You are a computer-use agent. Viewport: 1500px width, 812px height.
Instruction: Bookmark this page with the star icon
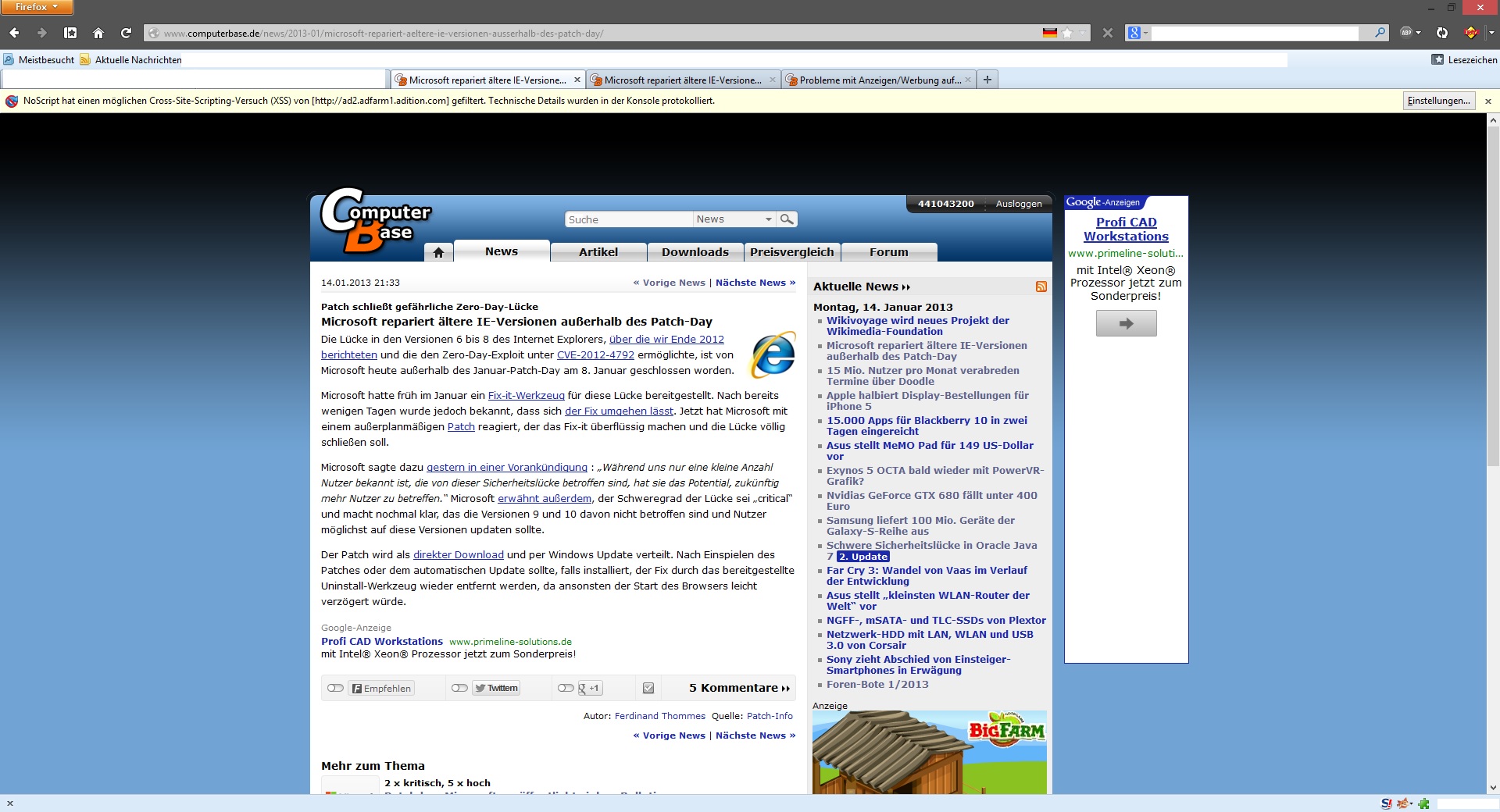1068,33
